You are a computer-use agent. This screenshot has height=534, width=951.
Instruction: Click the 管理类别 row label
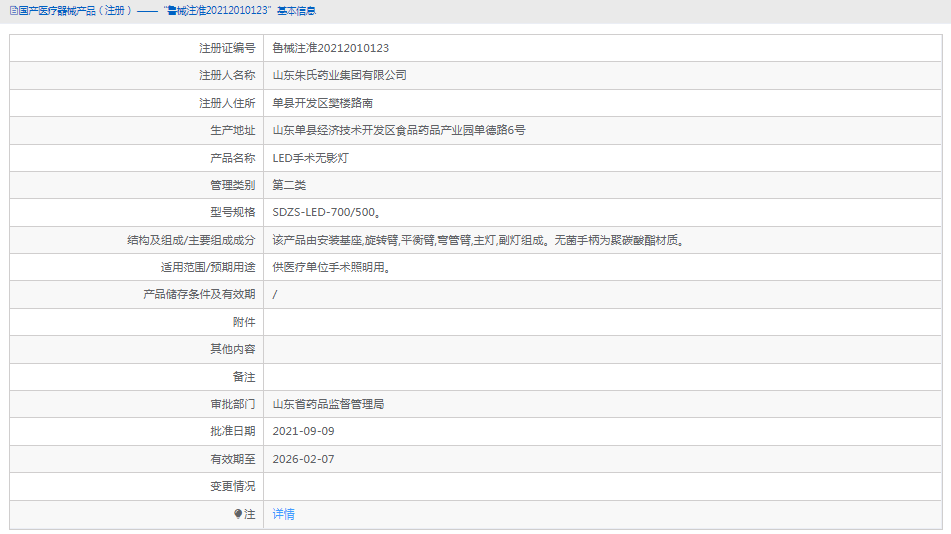click(x=232, y=185)
